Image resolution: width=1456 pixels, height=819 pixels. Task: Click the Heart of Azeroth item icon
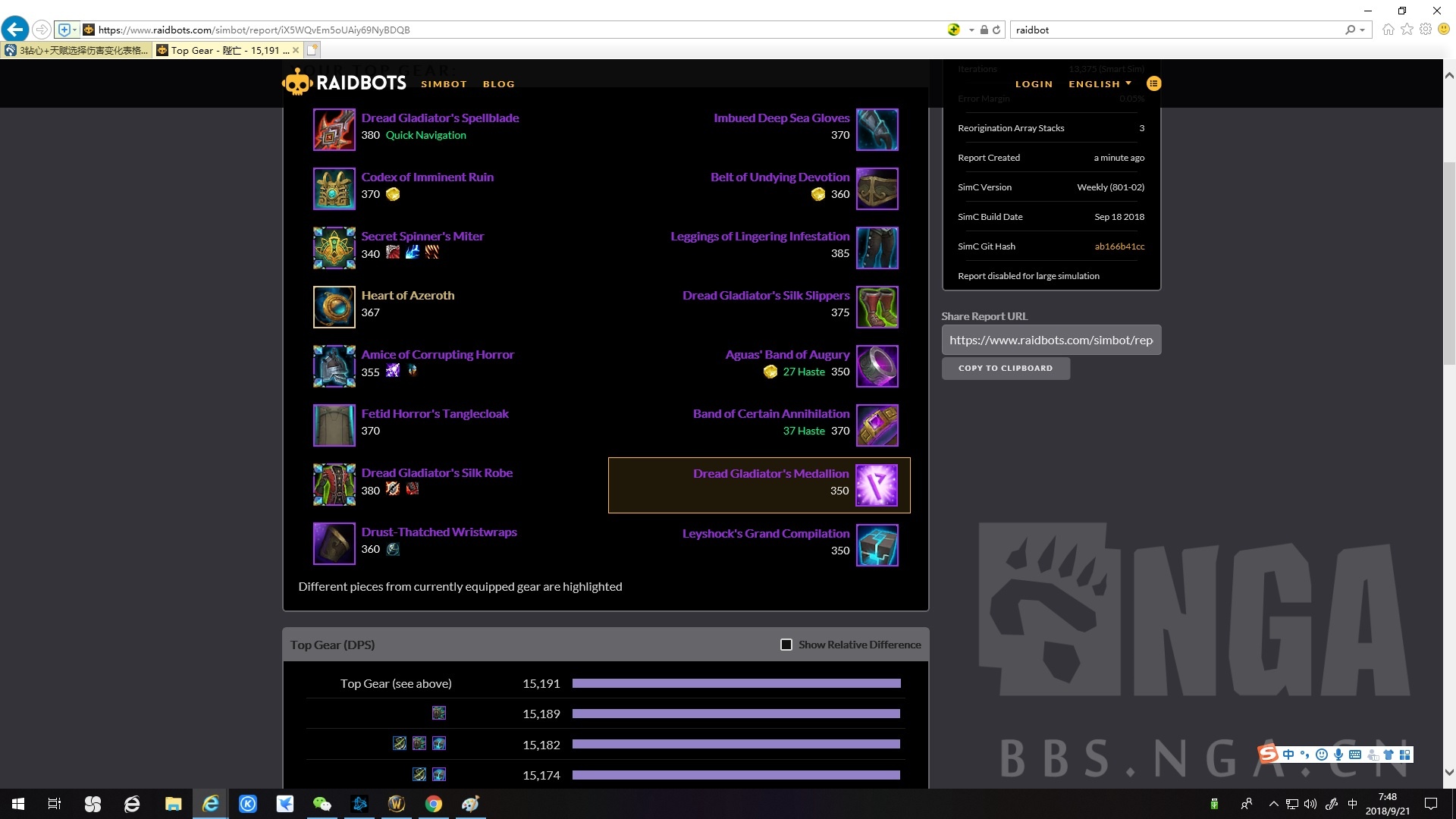click(x=334, y=307)
